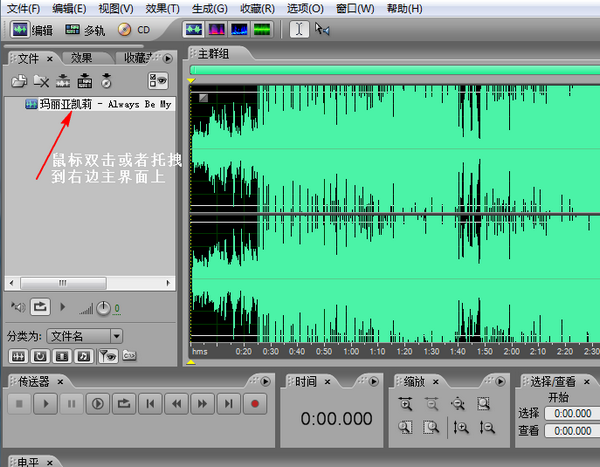The height and width of the screenshot is (467, 600).
Task: Toggle auto-play speaker icon
Action: [x=18, y=307]
